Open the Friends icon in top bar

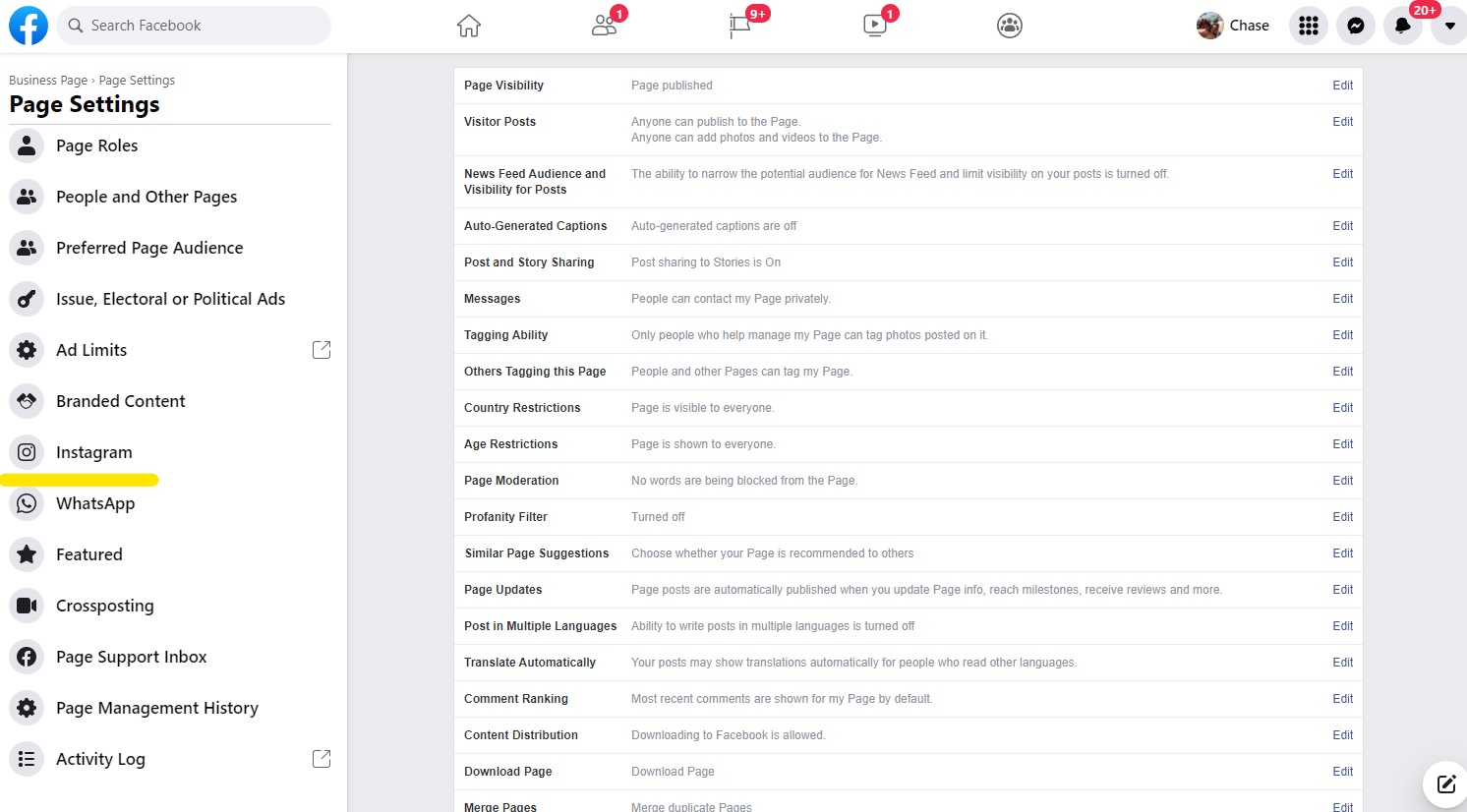(x=605, y=26)
